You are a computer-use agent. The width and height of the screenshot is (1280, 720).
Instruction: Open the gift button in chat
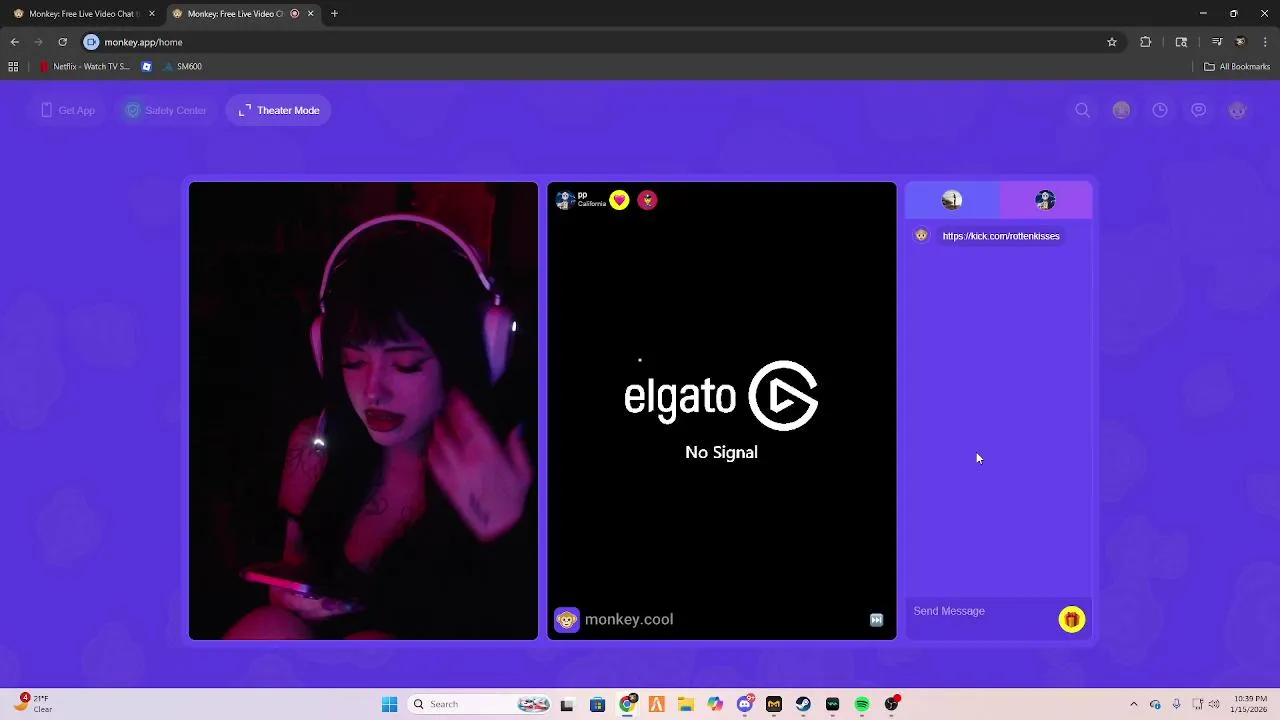pos(1071,620)
